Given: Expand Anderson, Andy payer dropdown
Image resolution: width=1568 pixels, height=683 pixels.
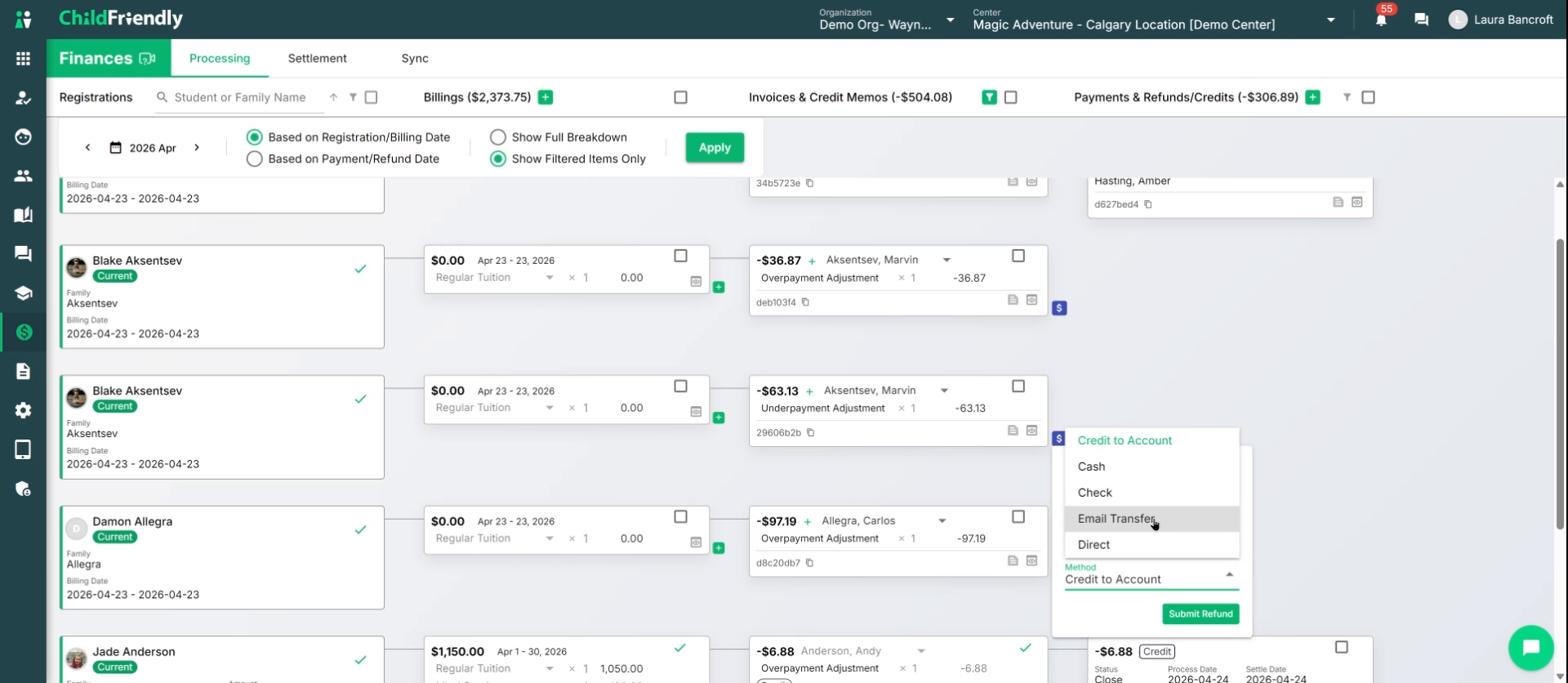Looking at the screenshot, I should [x=920, y=651].
